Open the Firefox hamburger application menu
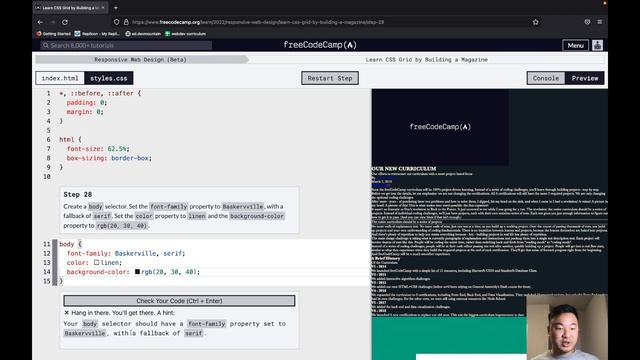Viewport: 640px width, 360px height. 600,22
